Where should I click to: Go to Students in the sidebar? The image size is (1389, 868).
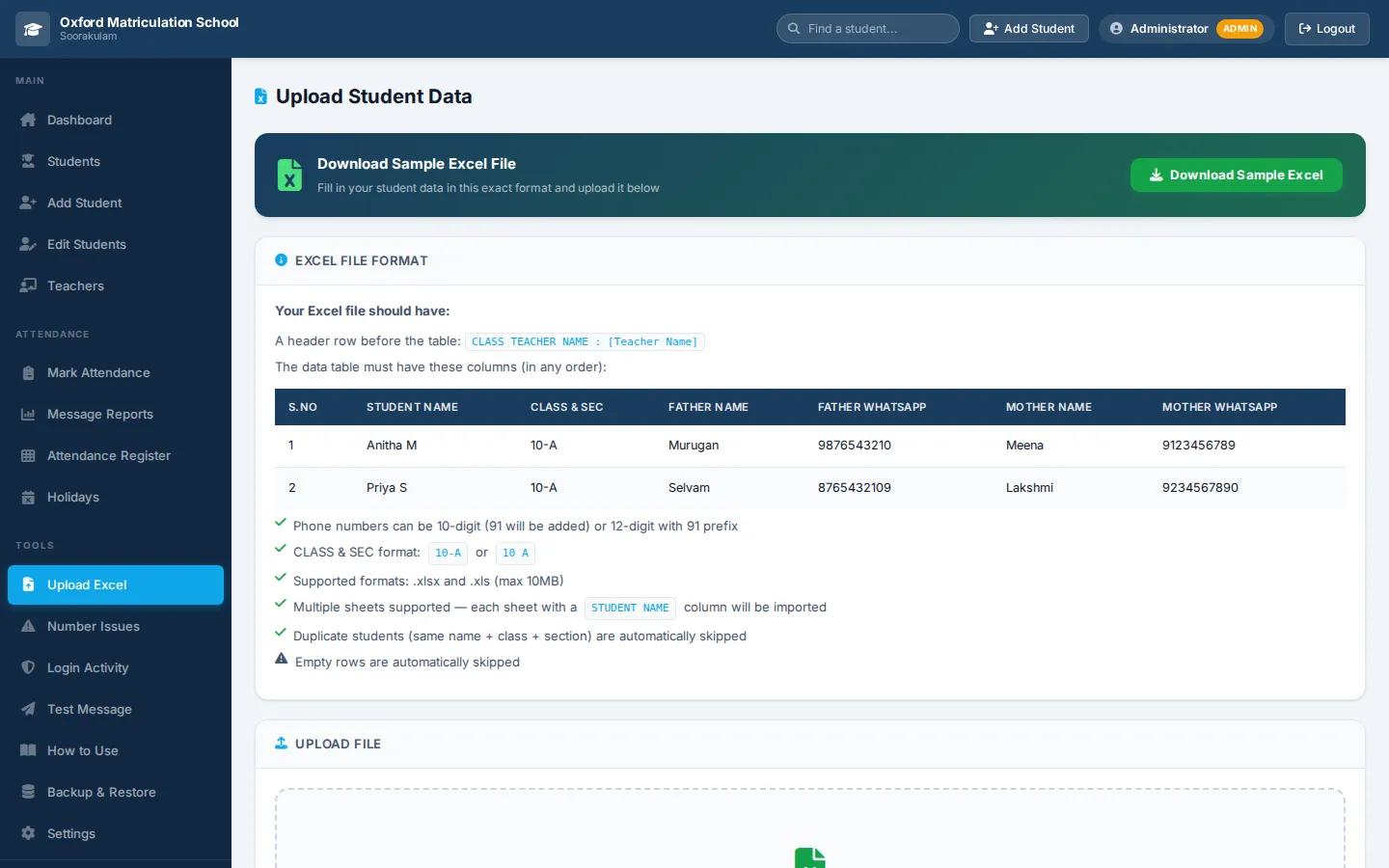coord(116,161)
